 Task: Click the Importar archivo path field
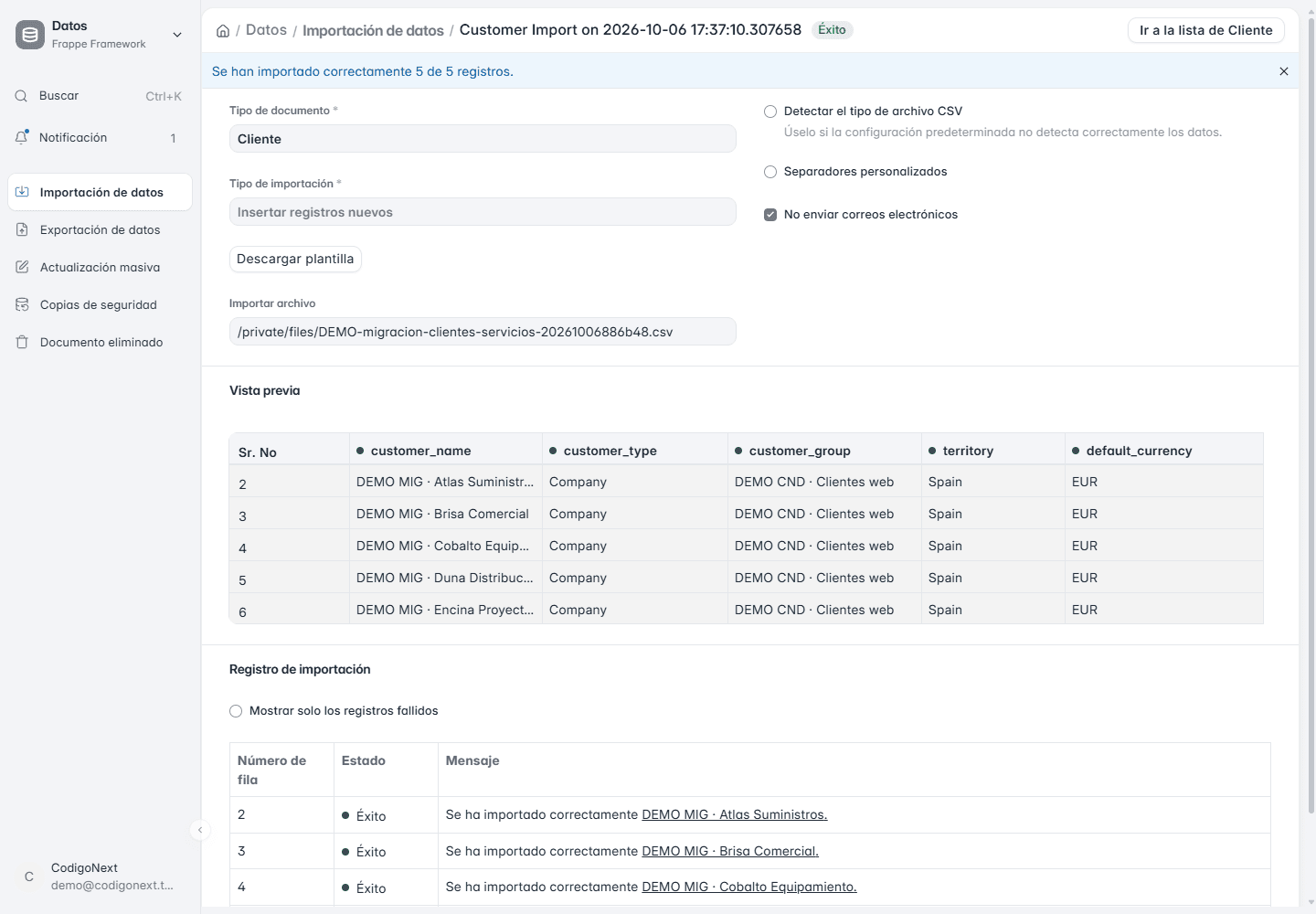pyautogui.click(x=483, y=332)
